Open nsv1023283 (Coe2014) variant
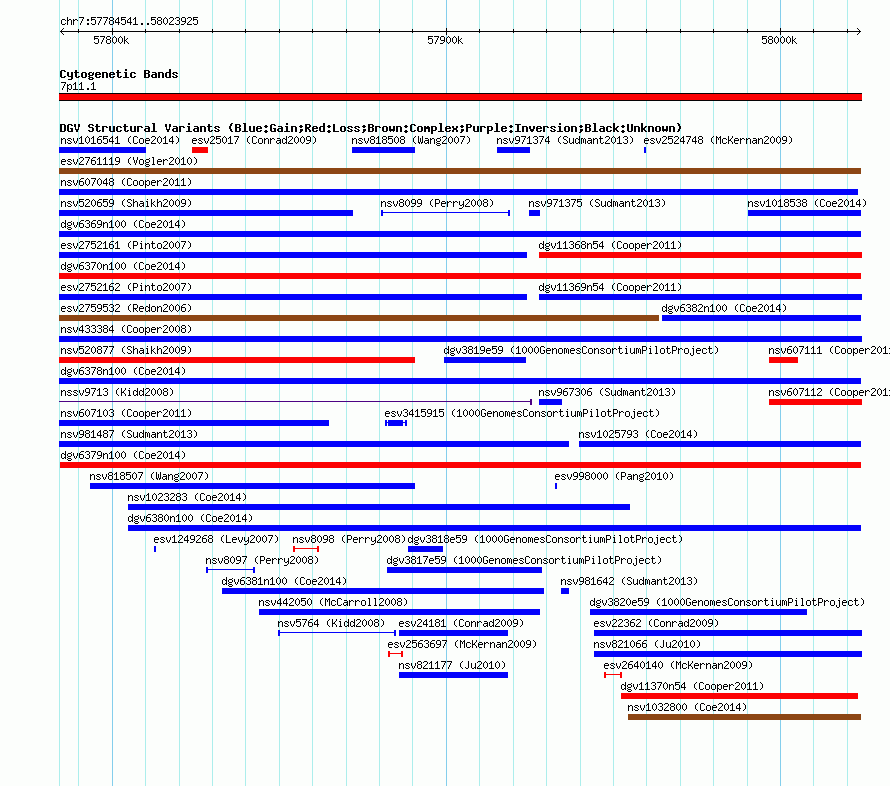Viewport: 890px width, 786px height. click(x=379, y=507)
